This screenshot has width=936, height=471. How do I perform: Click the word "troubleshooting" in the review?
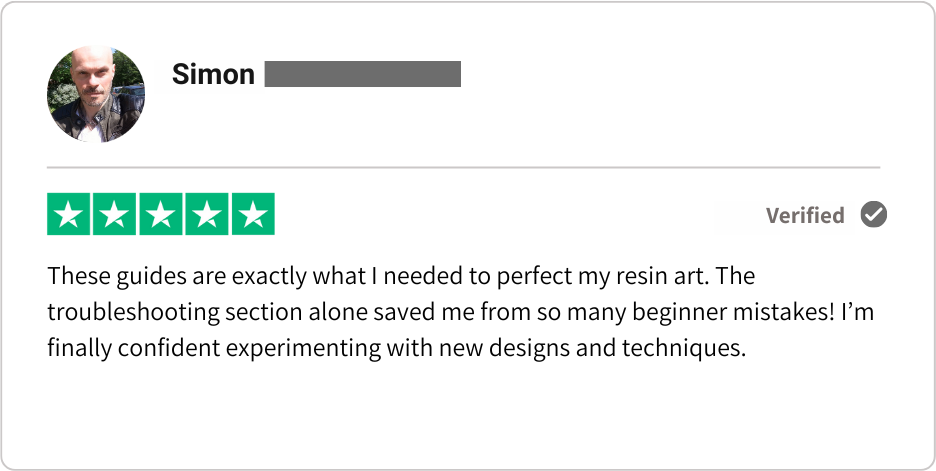tap(134, 312)
